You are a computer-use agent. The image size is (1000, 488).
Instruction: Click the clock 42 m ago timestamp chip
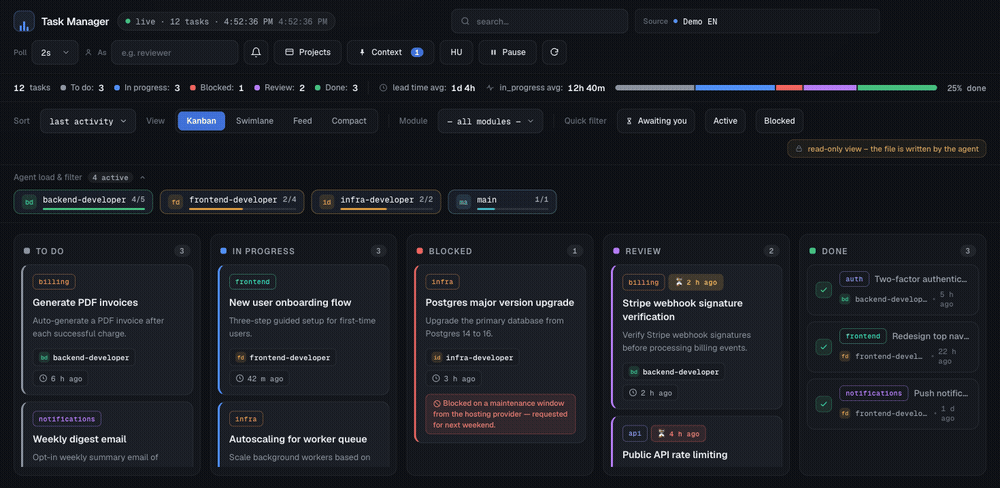259,378
